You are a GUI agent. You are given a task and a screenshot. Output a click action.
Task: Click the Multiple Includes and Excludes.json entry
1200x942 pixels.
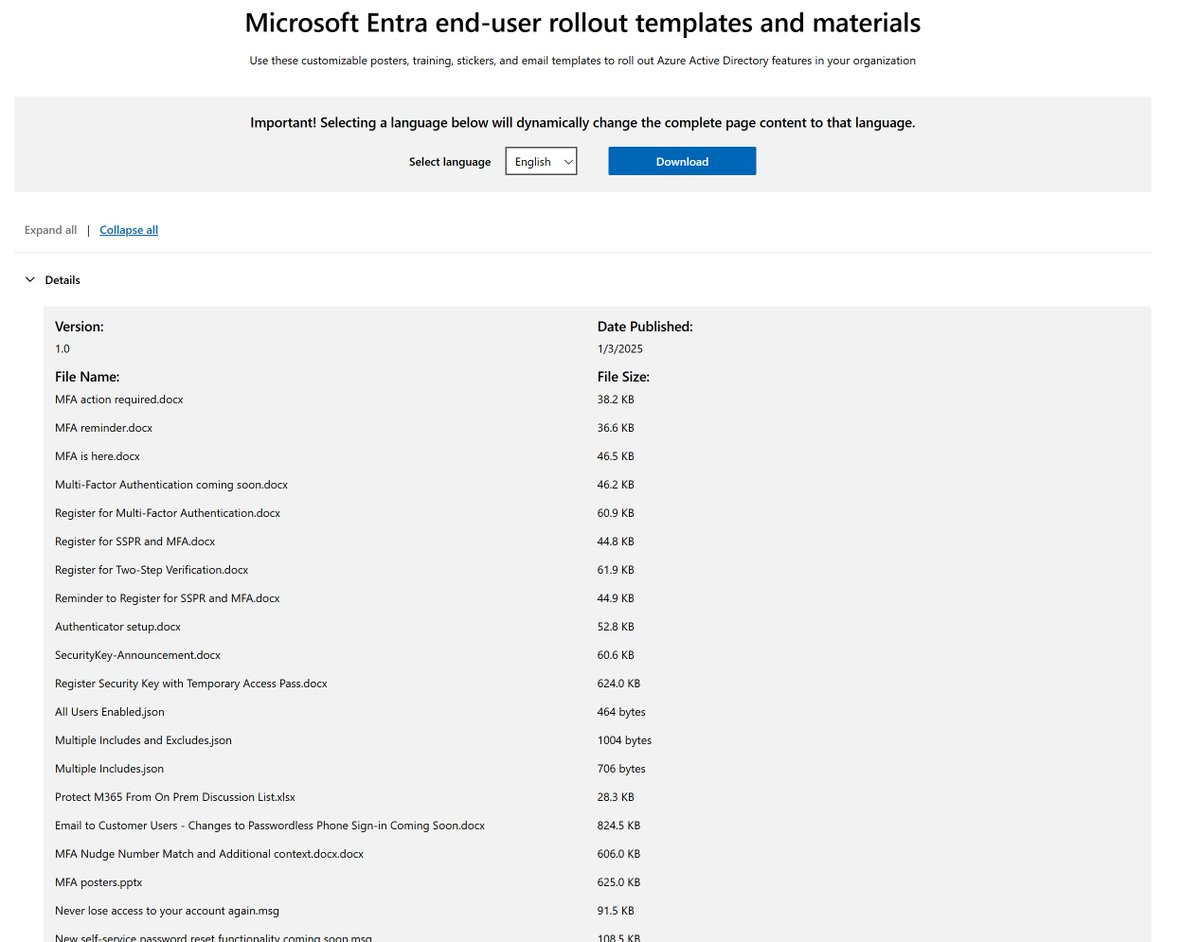143,740
